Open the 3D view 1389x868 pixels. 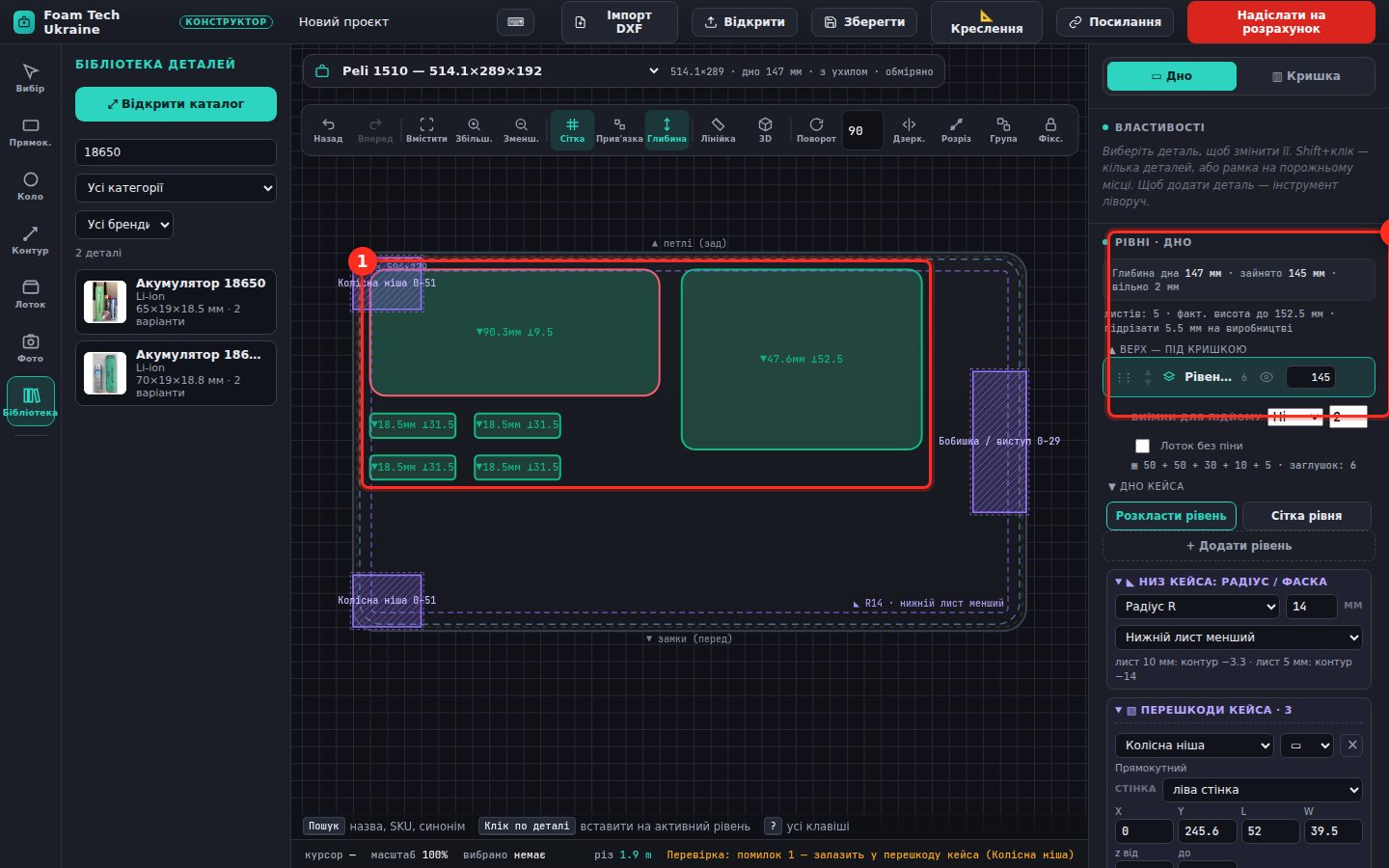click(765, 130)
